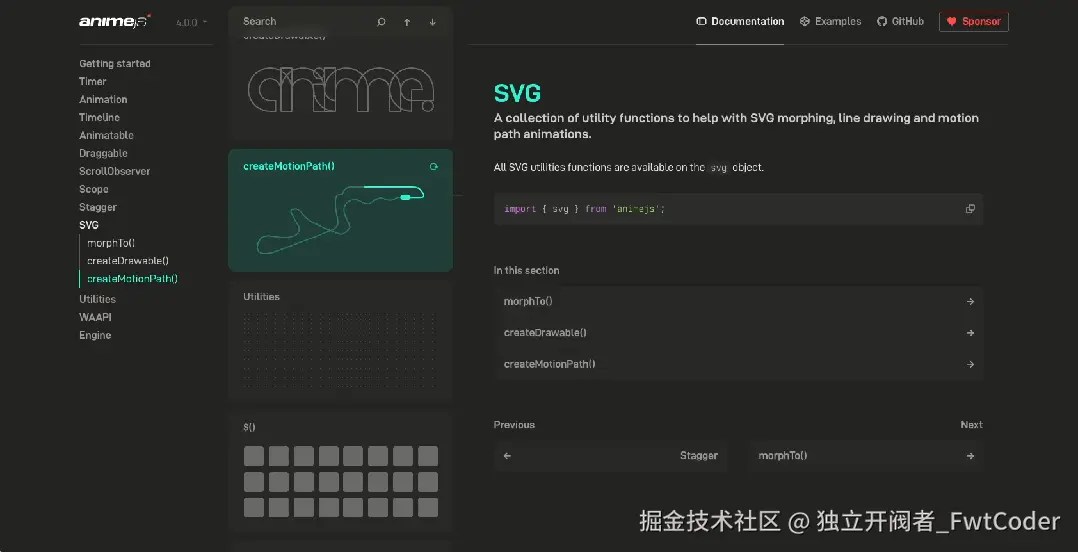Open createDrawable() in sidebar
The image size is (1078, 552).
point(128,261)
